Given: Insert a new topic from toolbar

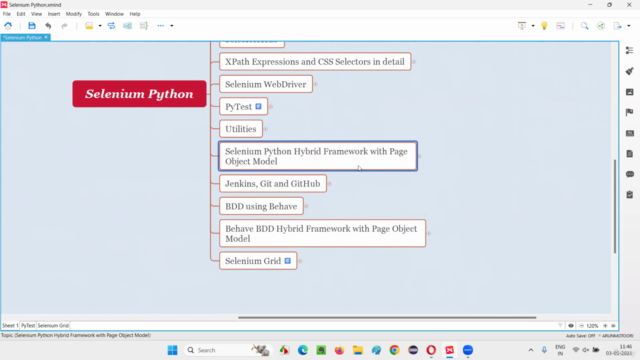Looking at the screenshot, I should click(x=89, y=26).
